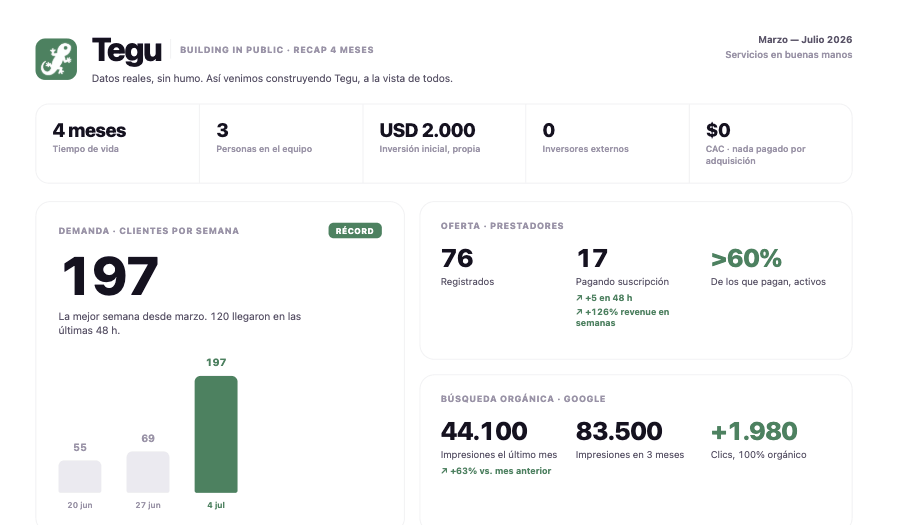Click the 20 jun bar
This screenshot has height=525, width=909.
(x=80, y=476)
